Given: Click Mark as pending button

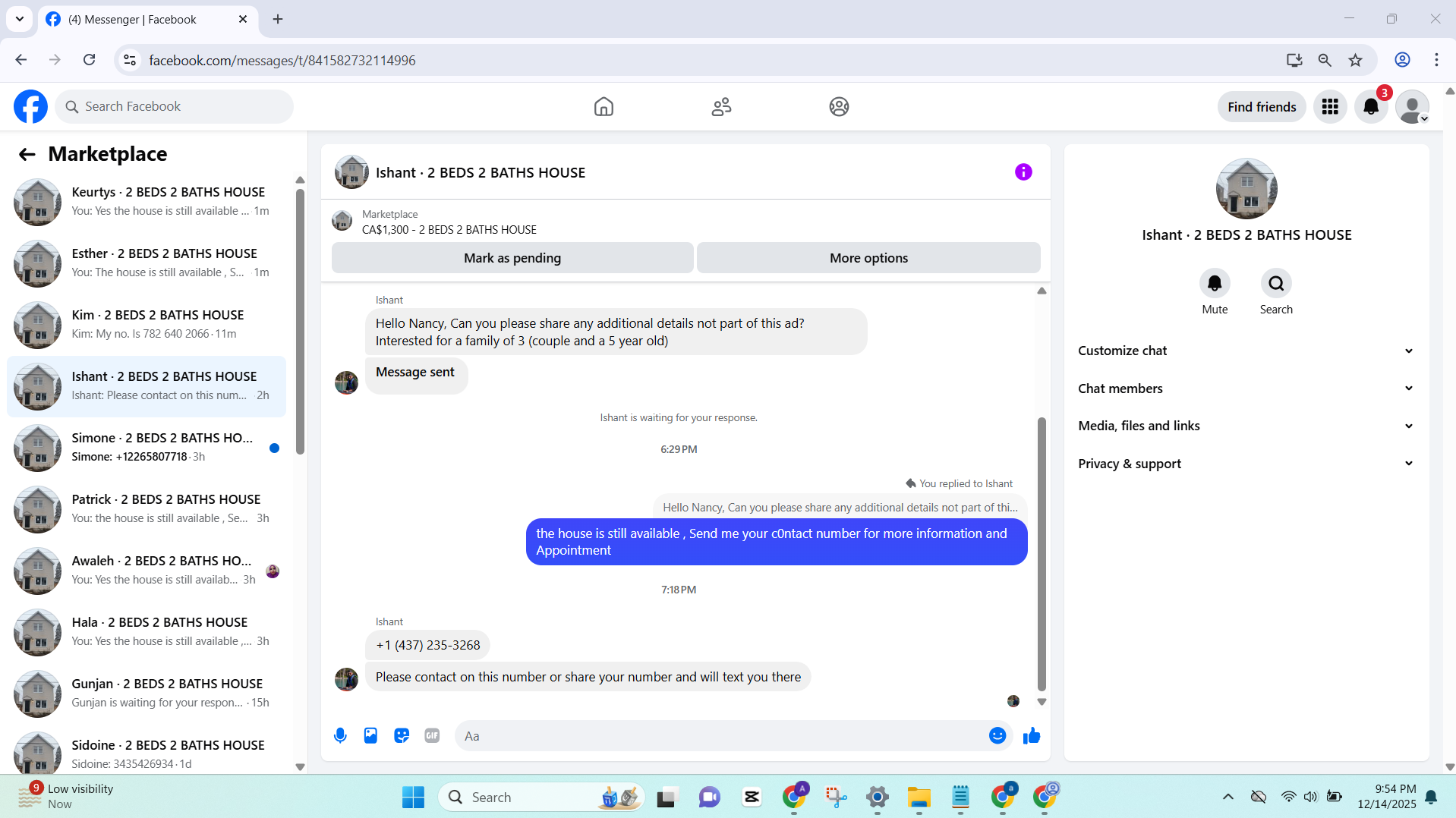Looking at the screenshot, I should [x=512, y=258].
